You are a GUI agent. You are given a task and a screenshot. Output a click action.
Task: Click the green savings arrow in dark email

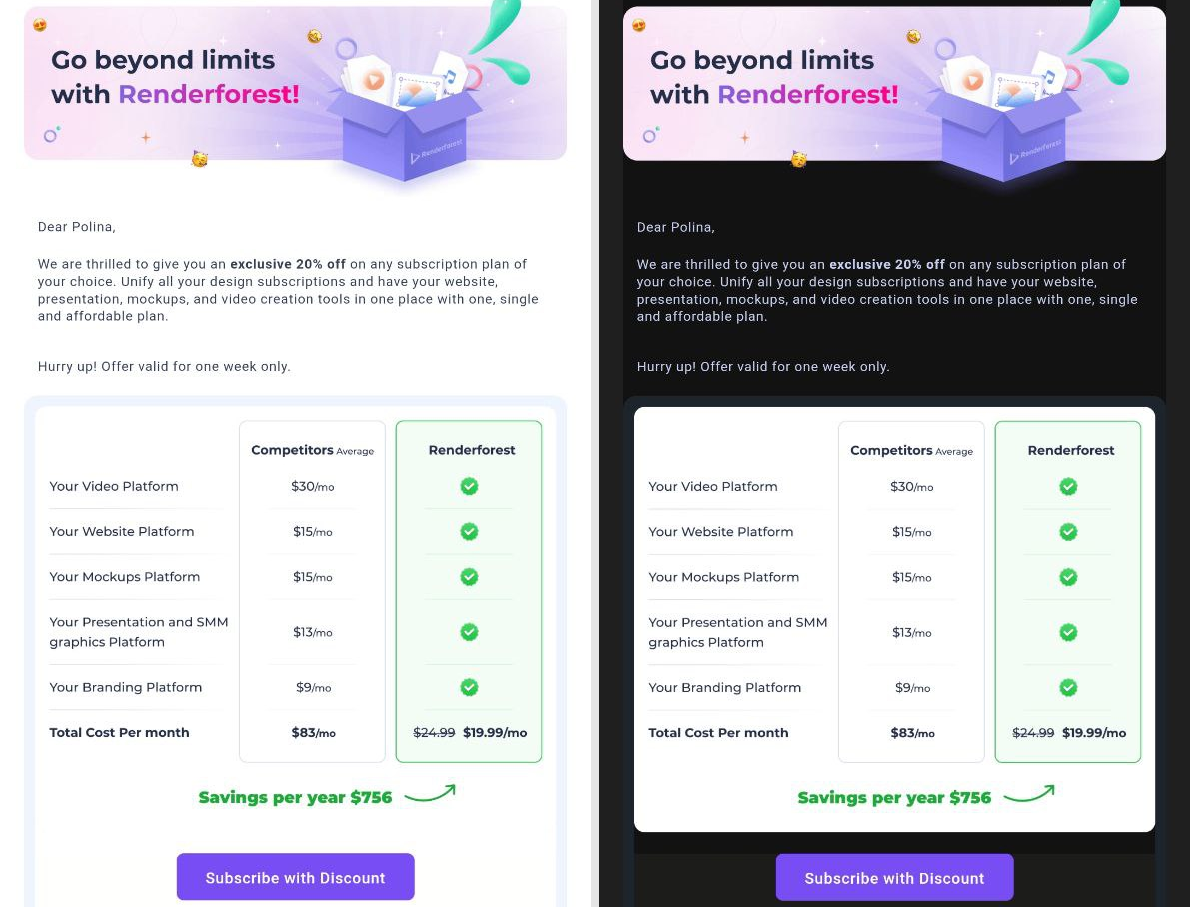[x=1028, y=794]
